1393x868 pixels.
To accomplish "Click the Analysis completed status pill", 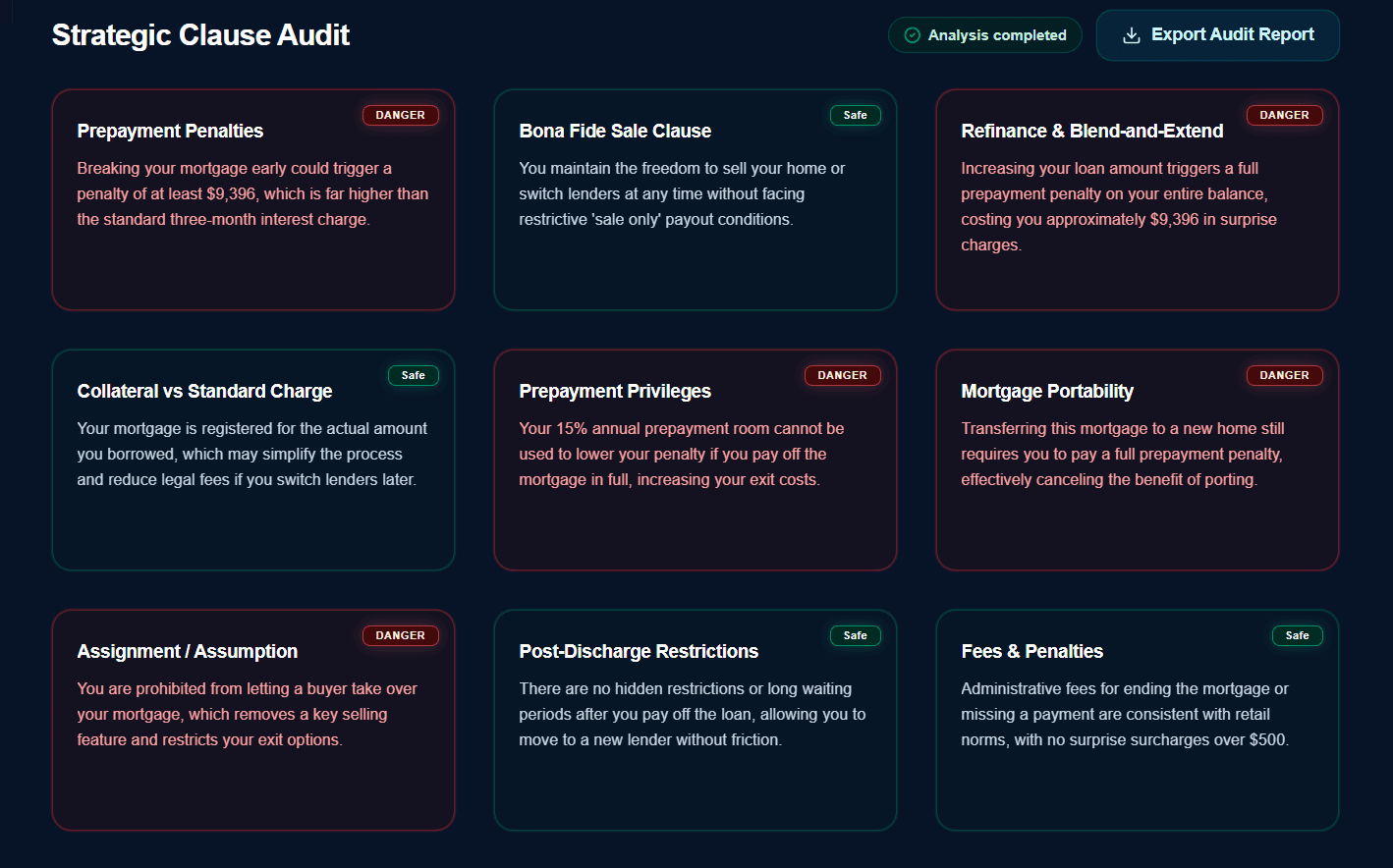I will click(x=985, y=35).
